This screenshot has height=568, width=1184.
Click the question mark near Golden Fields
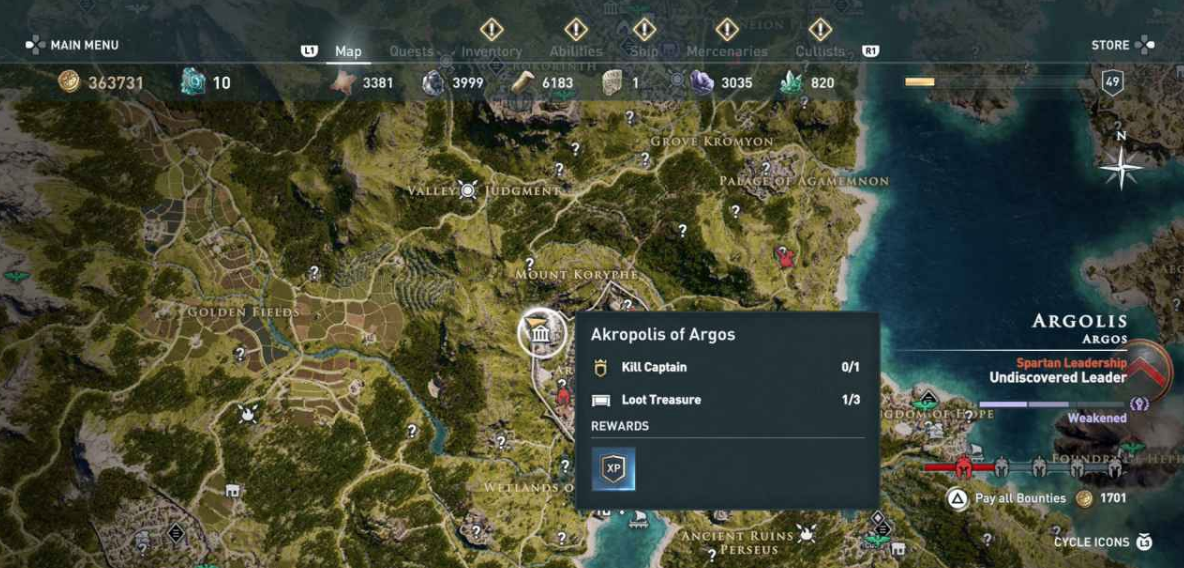(x=240, y=353)
